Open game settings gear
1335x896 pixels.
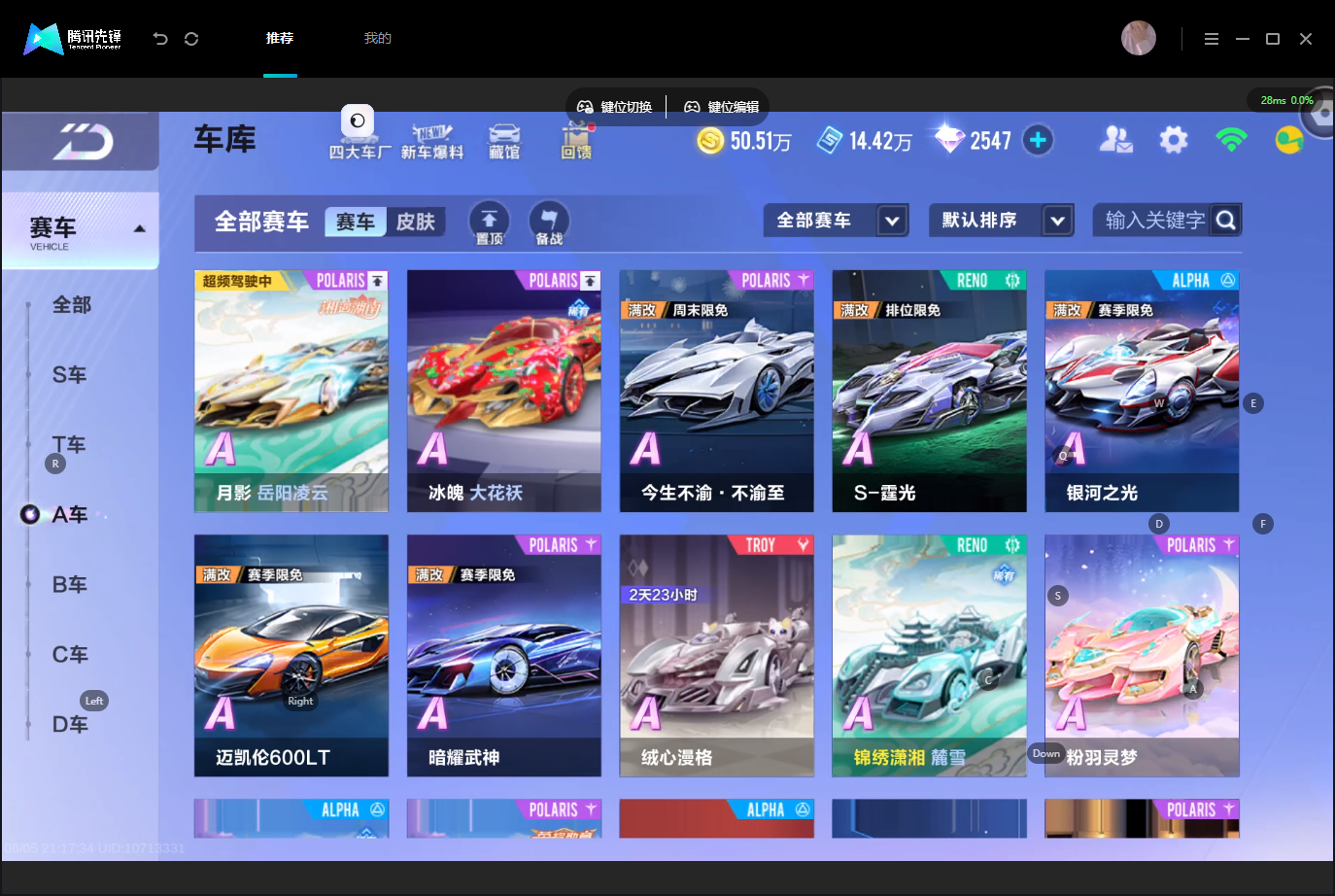tap(1174, 140)
